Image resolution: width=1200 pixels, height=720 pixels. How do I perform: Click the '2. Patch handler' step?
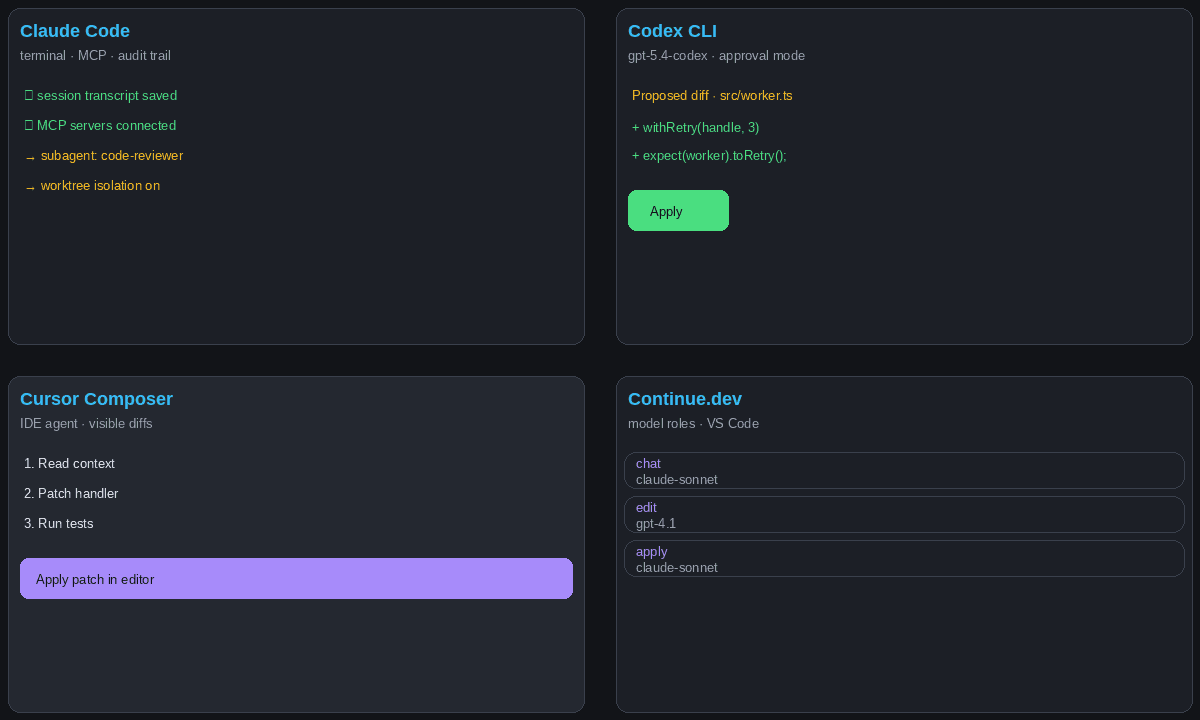pyautogui.click(x=71, y=494)
